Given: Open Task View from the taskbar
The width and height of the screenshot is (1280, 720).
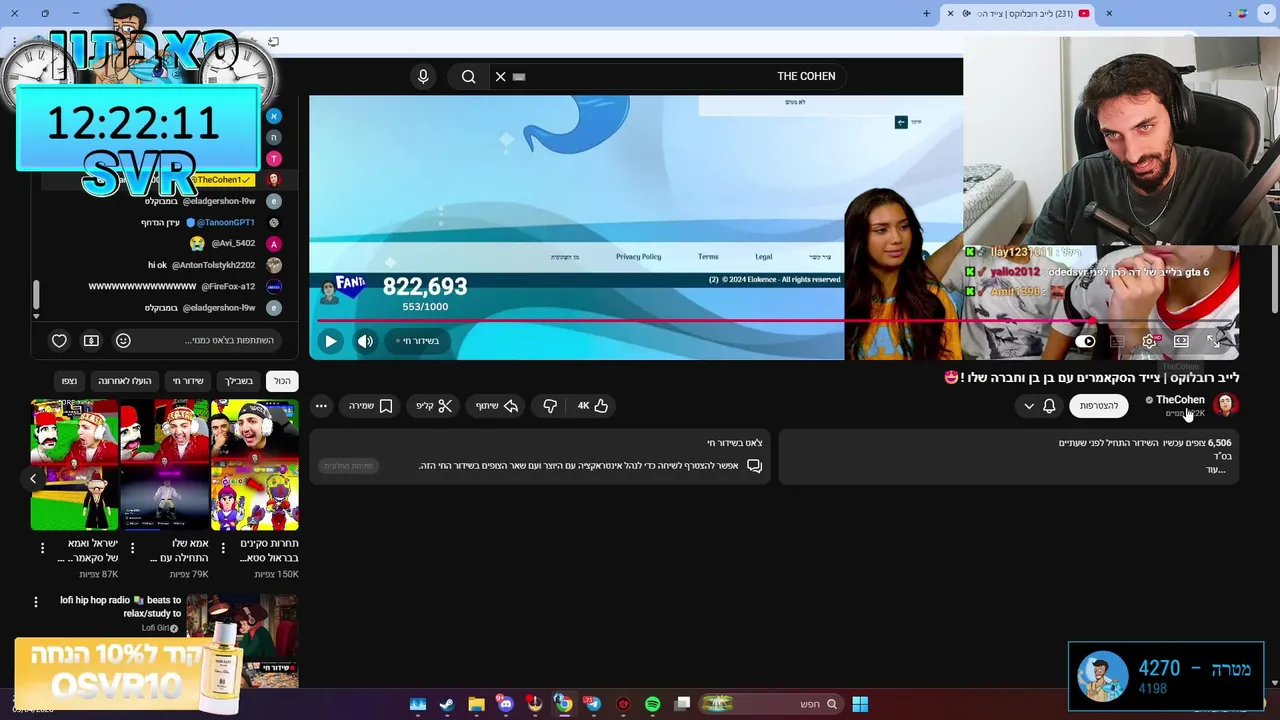Looking at the screenshot, I should [682, 704].
